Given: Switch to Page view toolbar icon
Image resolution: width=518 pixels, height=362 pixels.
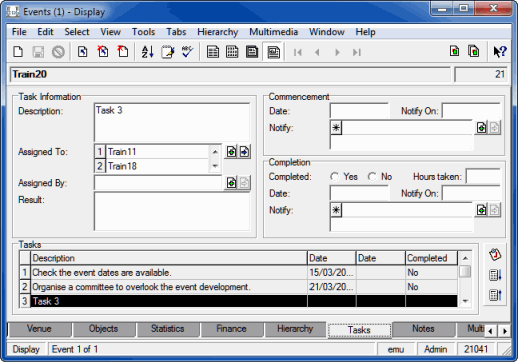Looking at the screenshot, I should [x=252, y=52].
